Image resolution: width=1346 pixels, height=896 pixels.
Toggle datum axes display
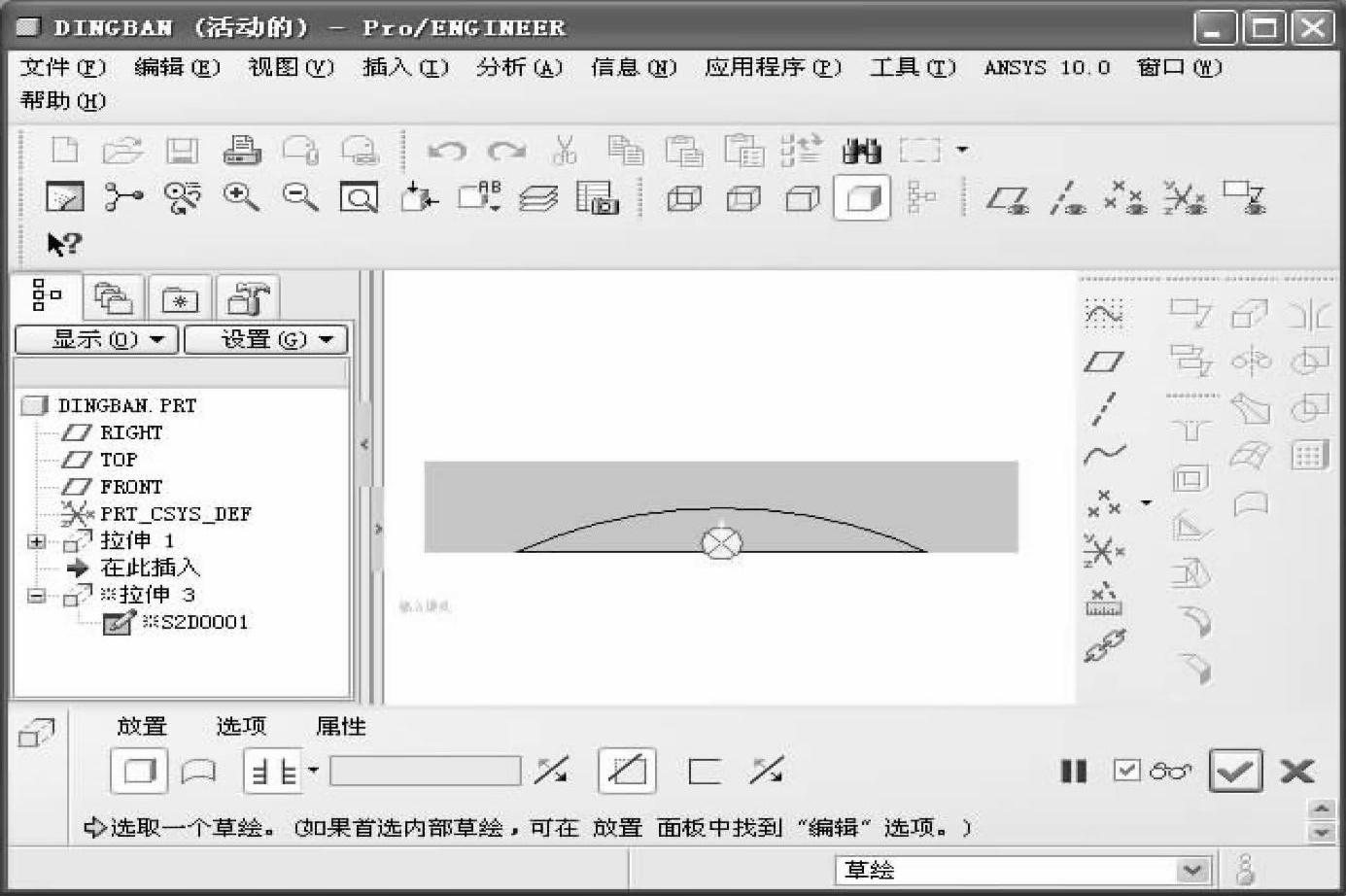(x=1067, y=198)
